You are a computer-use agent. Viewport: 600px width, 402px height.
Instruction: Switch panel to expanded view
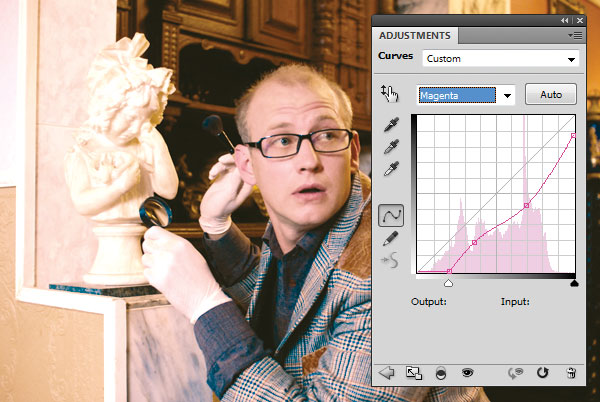[414, 373]
